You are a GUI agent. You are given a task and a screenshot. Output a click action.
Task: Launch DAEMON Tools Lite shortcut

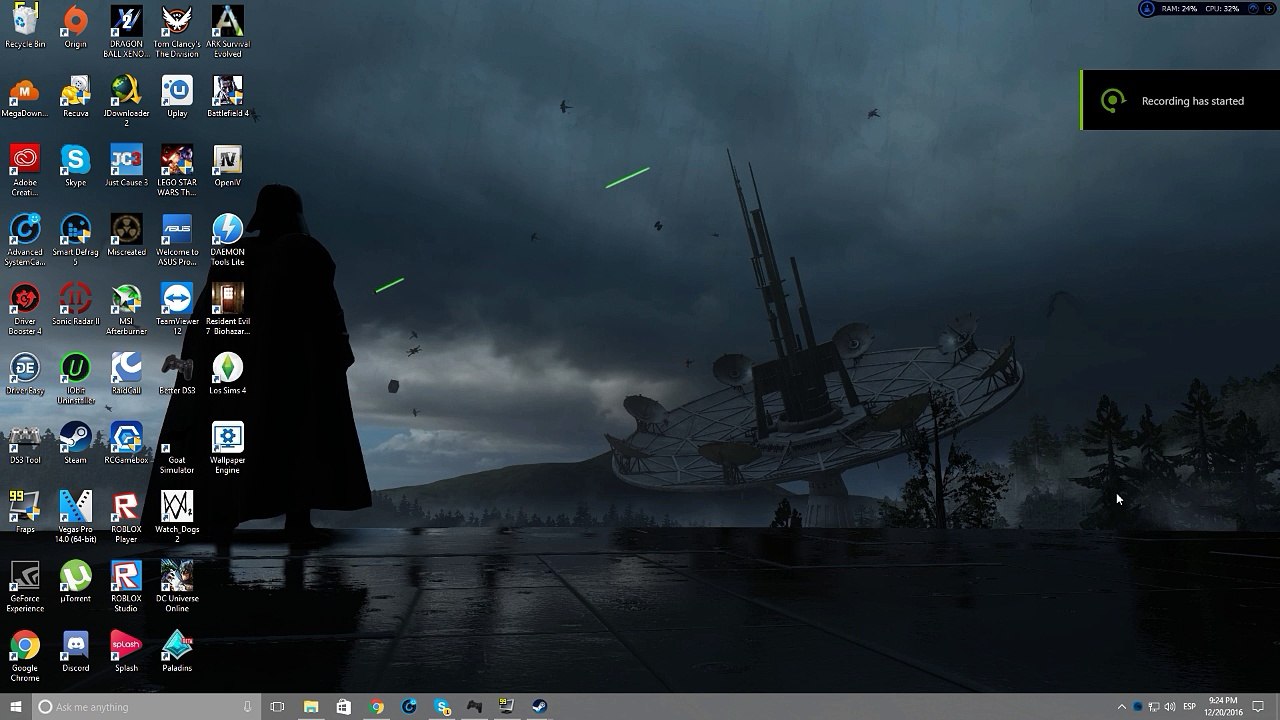228,240
